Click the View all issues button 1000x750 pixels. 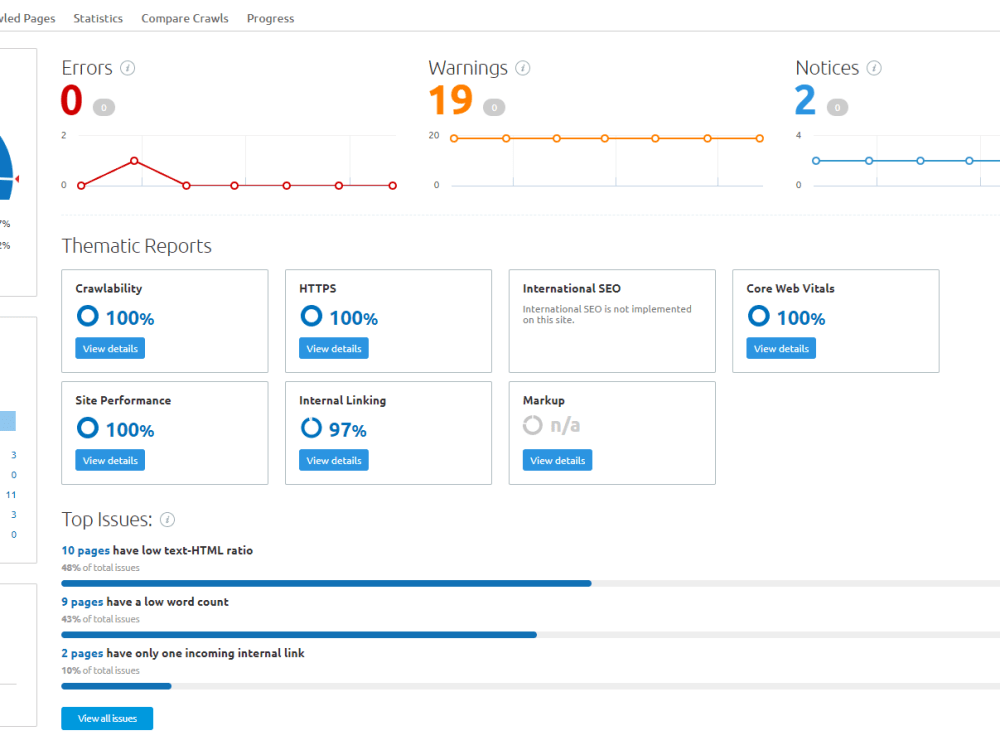(107, 719)
